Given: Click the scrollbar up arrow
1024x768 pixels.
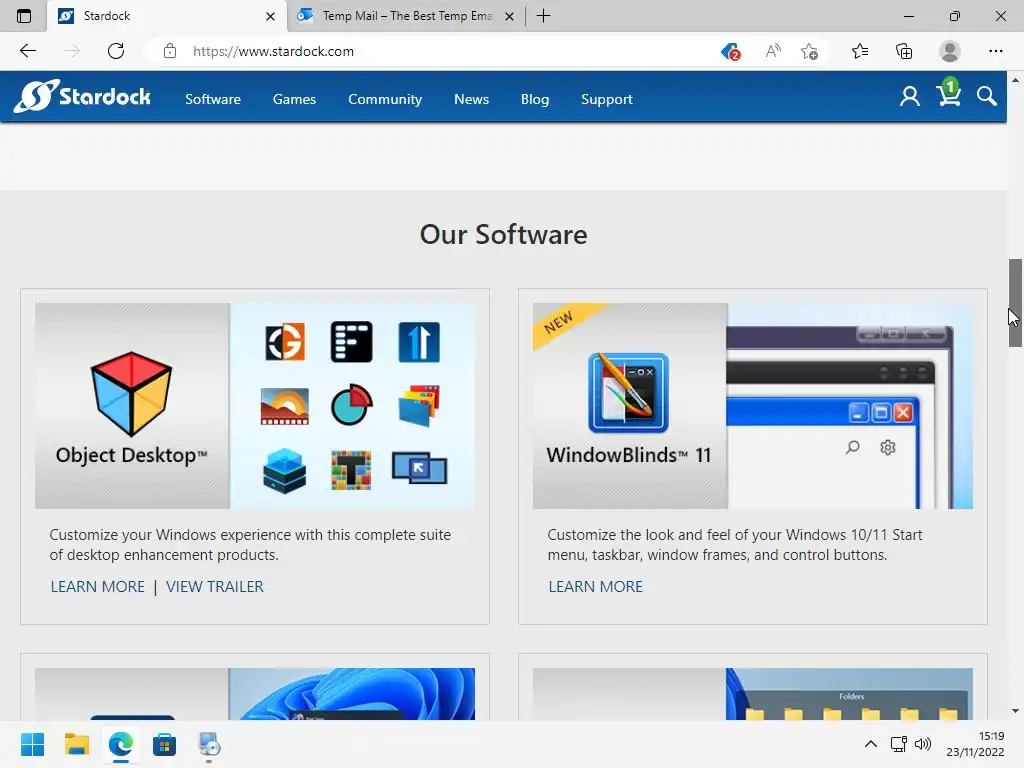Looking at the screenshot, I should point(1015,80).
